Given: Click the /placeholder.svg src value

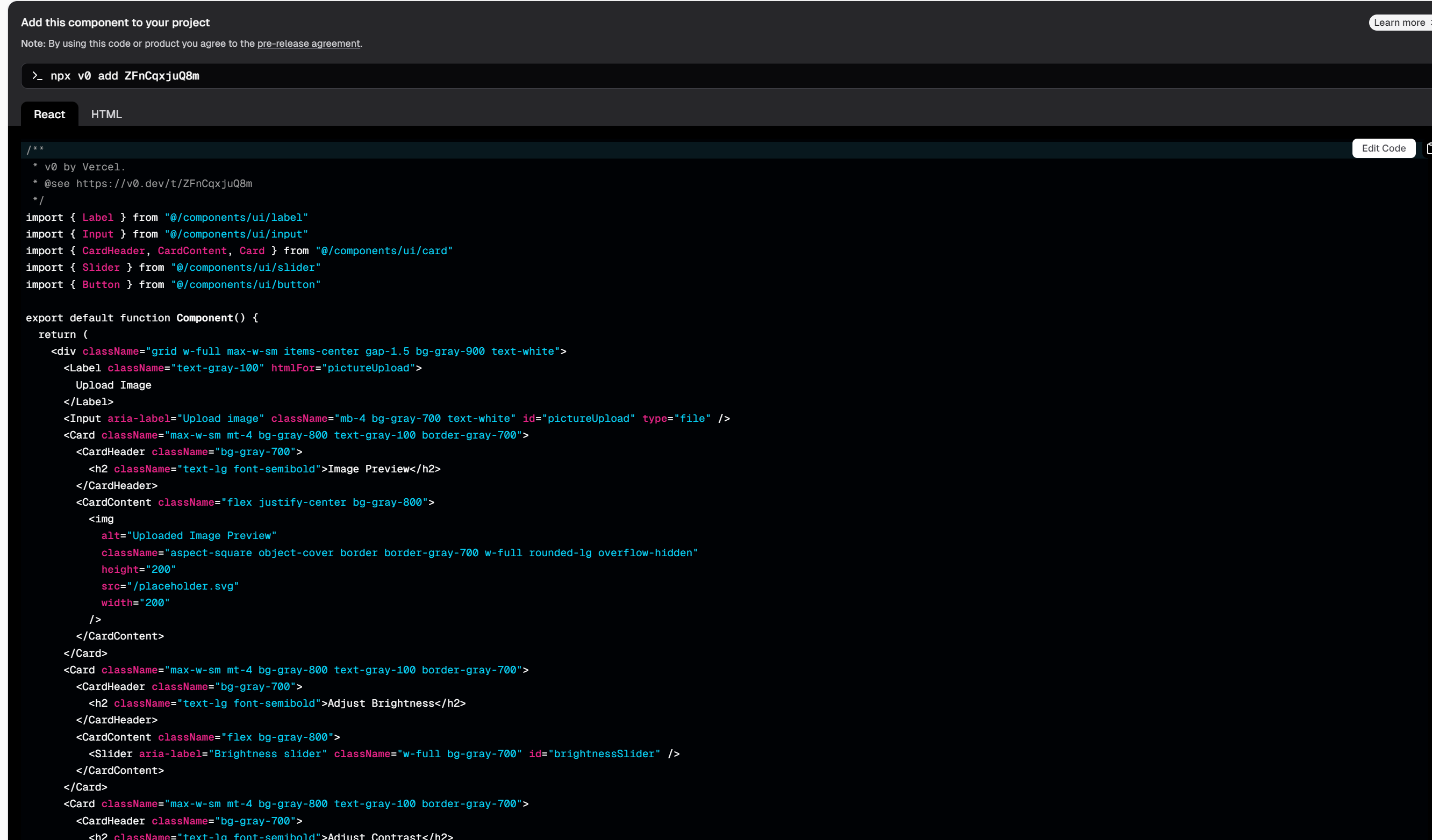Looking at the screenshot, I should pos(183,586).
